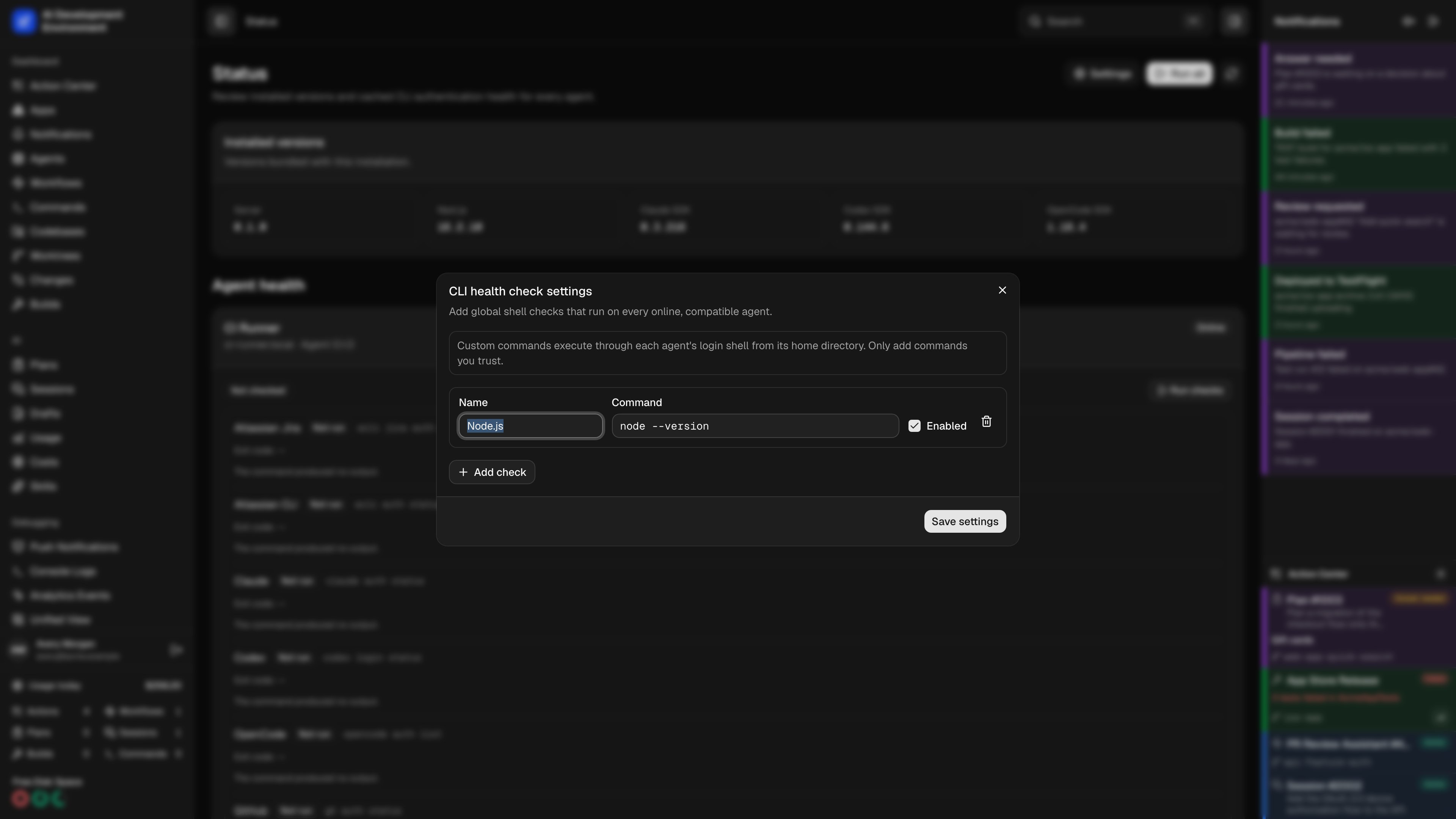1456x819 pixels.
Task: Click the 'Command' column label
Action: click(x=637, y=402)
